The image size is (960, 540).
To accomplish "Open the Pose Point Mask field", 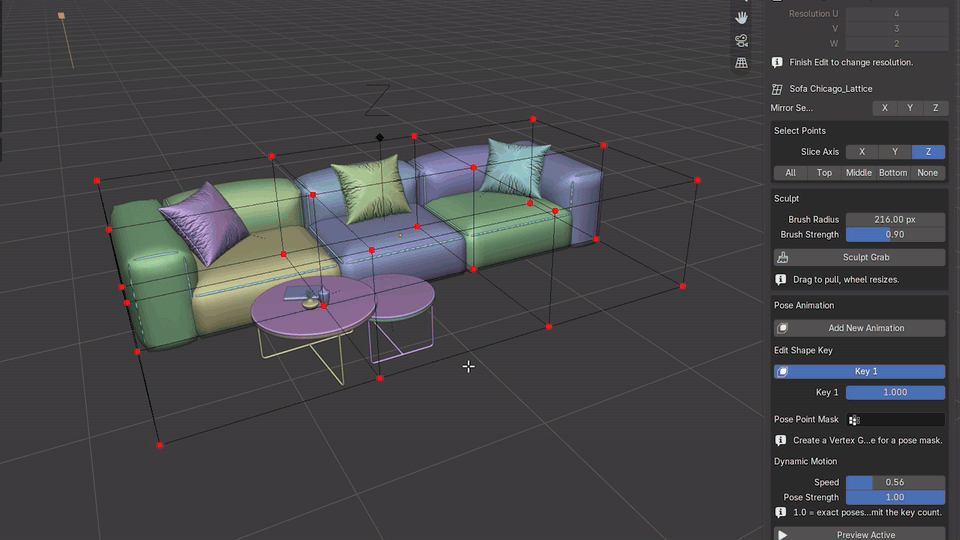I will click(895, 419).
